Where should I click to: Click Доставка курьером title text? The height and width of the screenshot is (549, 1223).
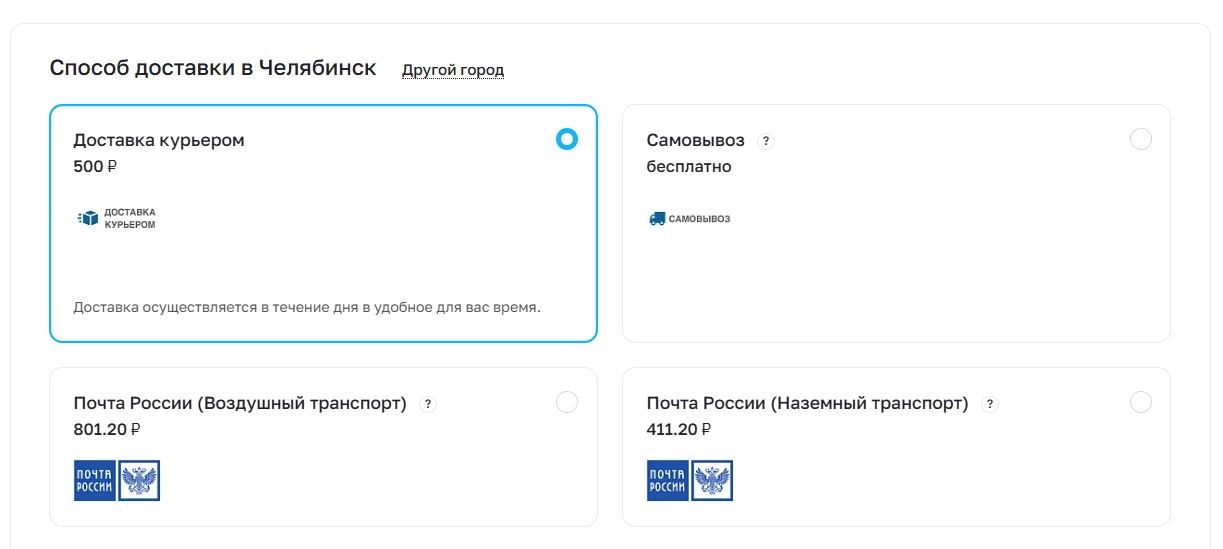coord(159,140)
